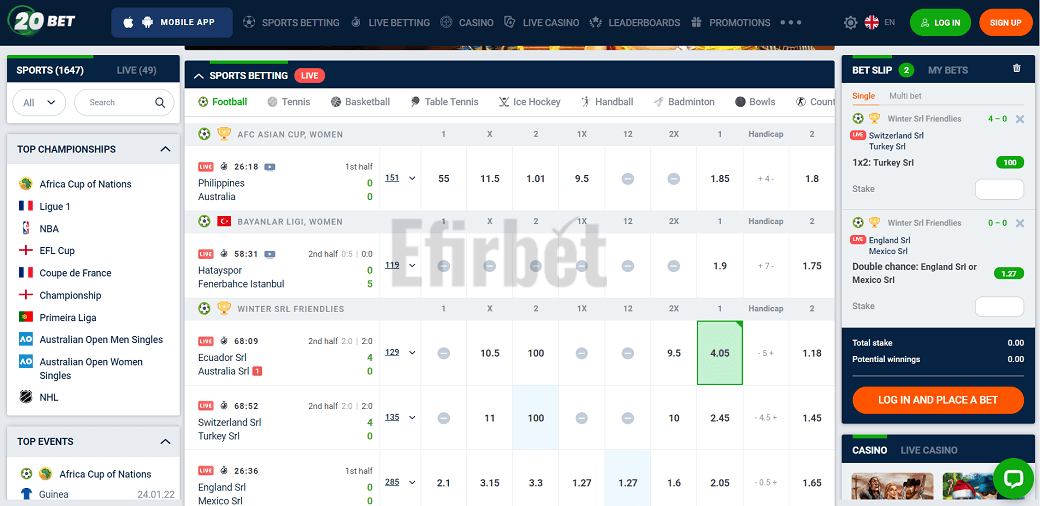Open the Ligue 1 championship link
The height and width of the screenshot is (506, 1040).
pos(55,206)
